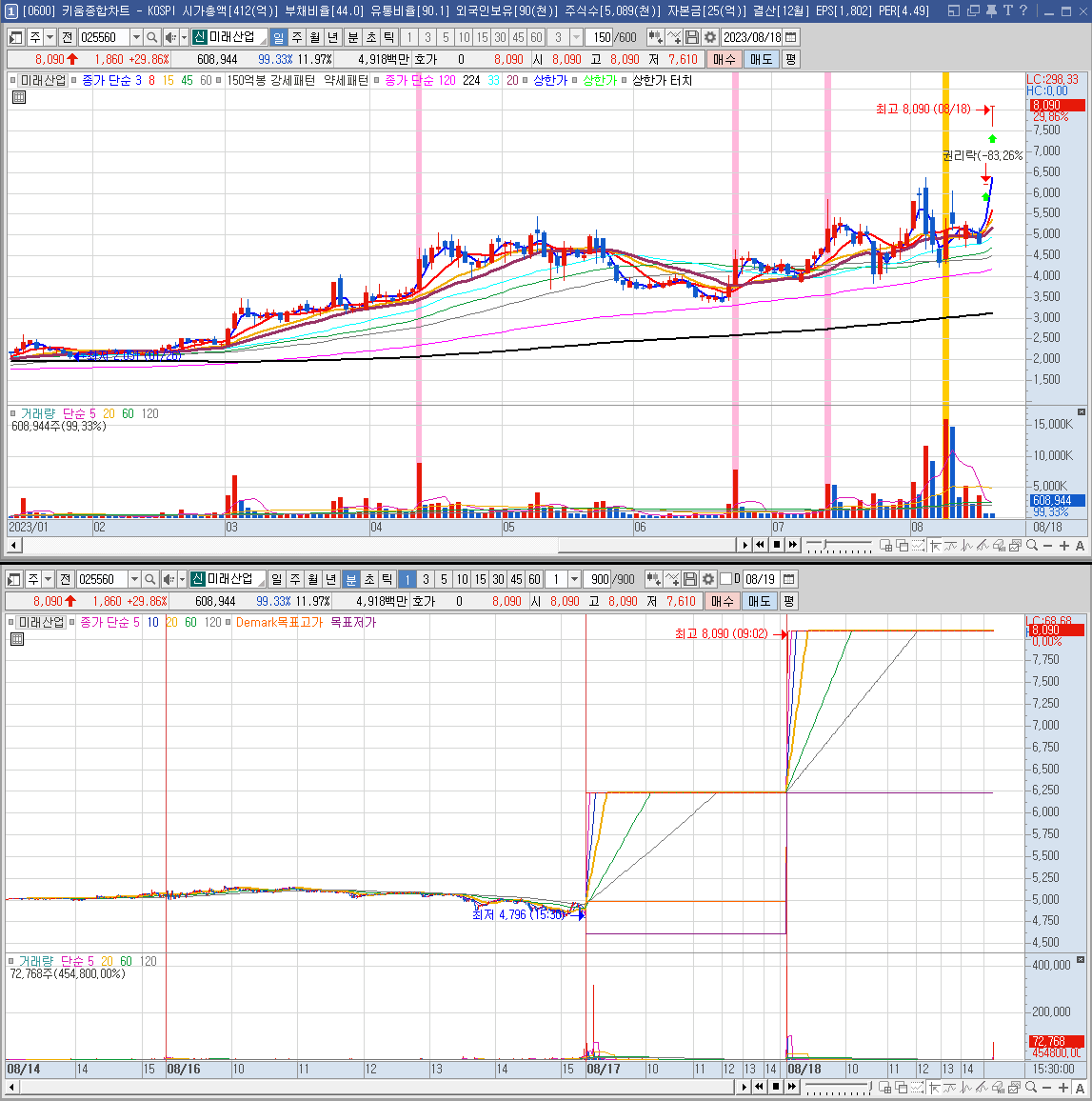Select second 초 period in lower chart
Screen dimensions: 1092x1101
[x=369, y=579]
